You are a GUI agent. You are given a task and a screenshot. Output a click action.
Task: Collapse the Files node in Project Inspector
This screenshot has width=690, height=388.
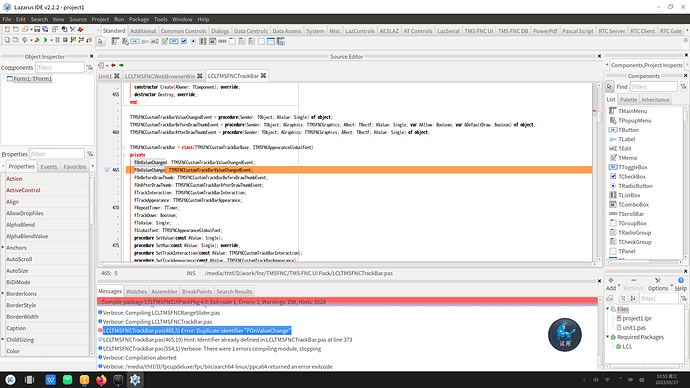click(x=608, y=309)
